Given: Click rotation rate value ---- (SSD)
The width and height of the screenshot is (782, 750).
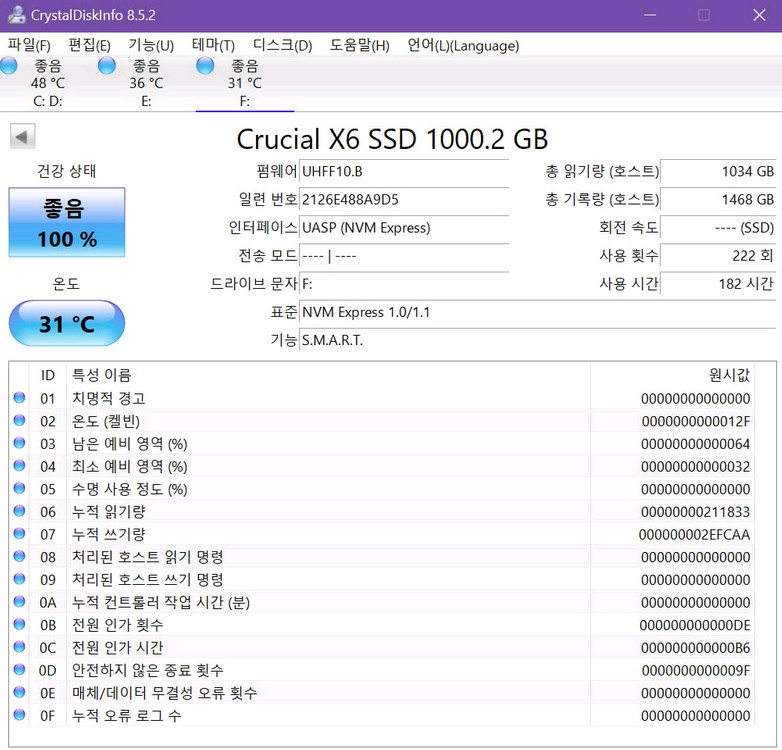Looking at the screenshot, I should 718,228.
